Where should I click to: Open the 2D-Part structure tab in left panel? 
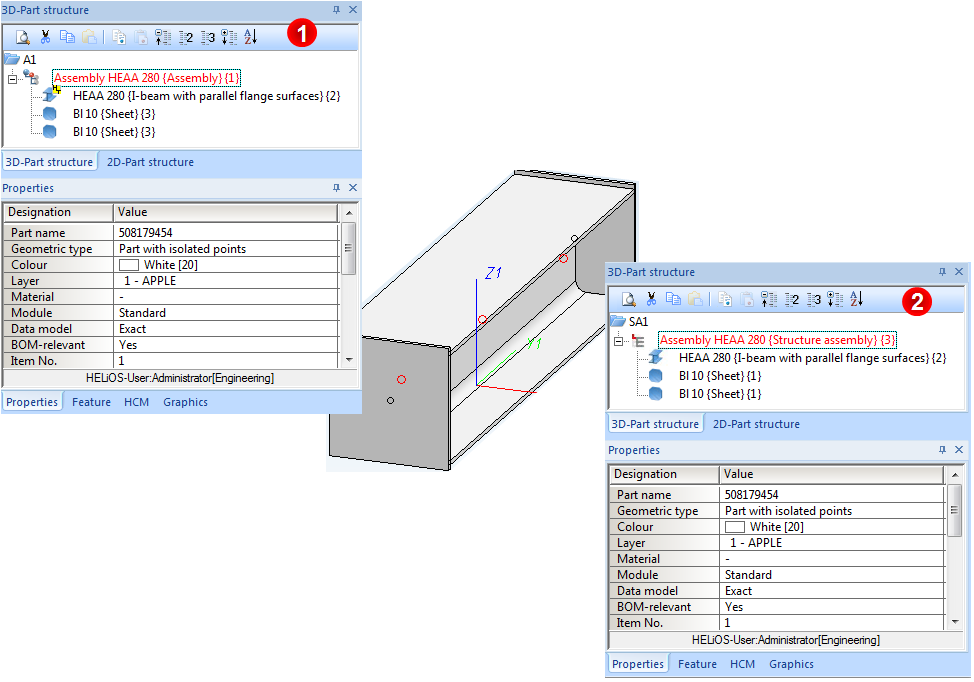150,162
